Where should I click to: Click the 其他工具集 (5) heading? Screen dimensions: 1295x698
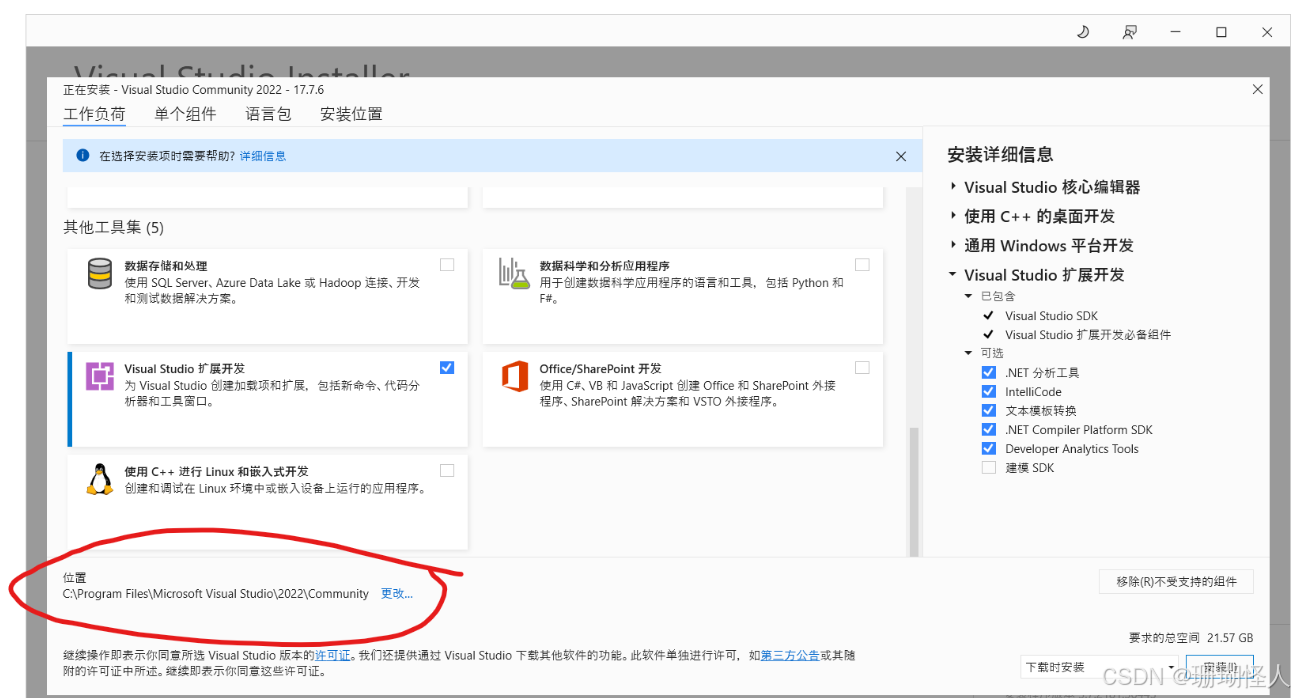coord(113,227)
